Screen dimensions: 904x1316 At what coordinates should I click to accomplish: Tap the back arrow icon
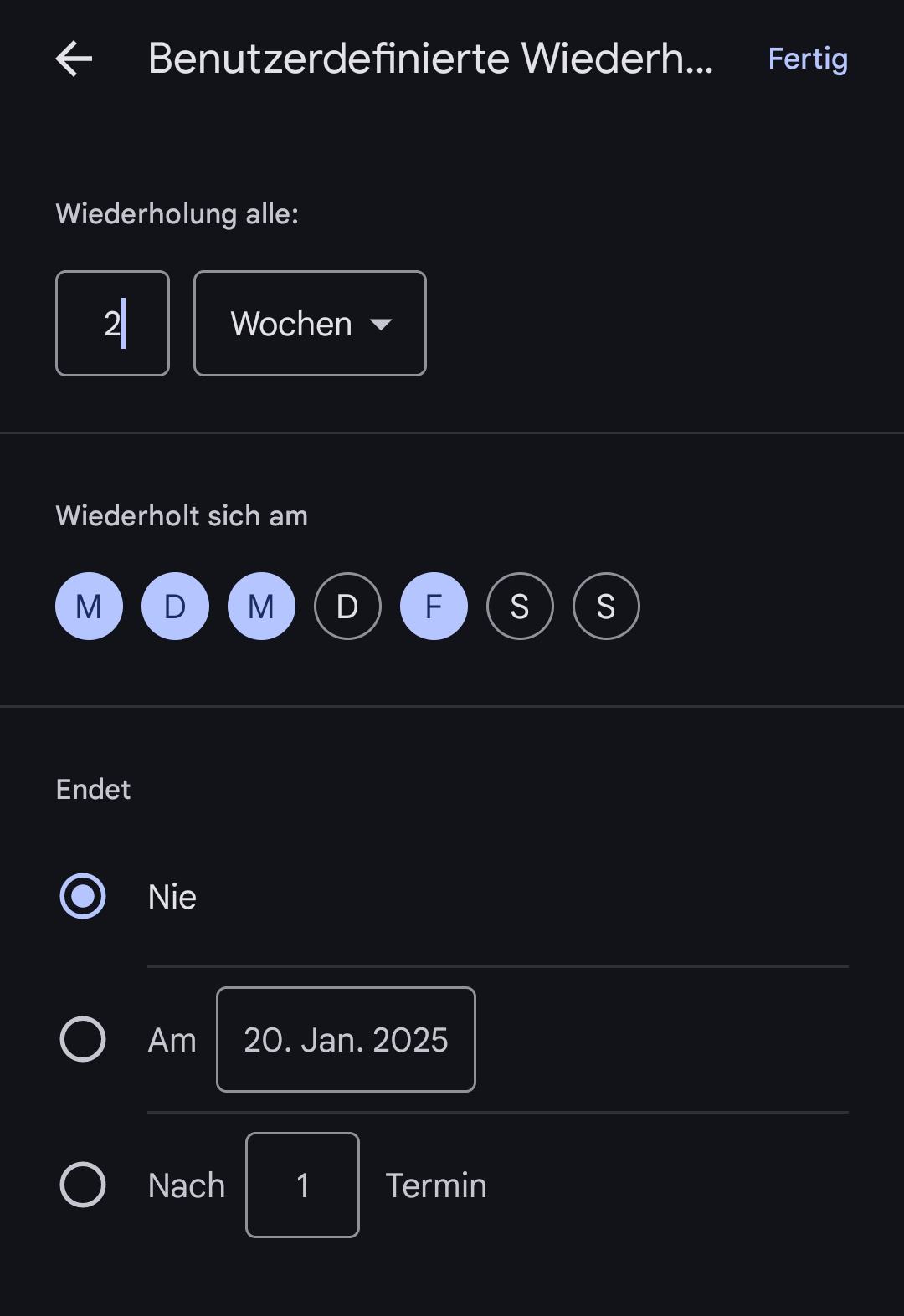[74, 59]
